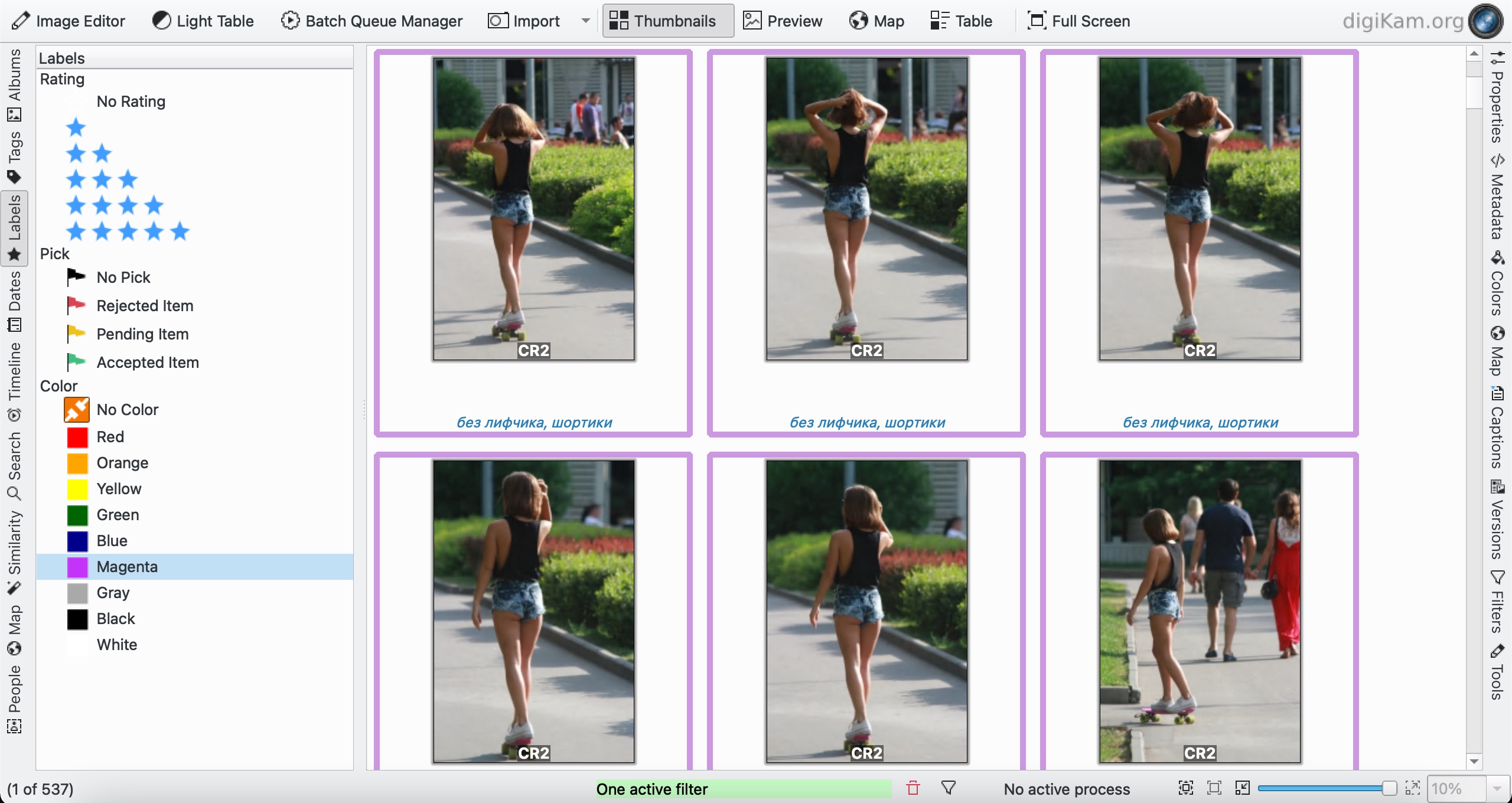This screenshot has width=1512, height=803.
Task: Filter by two star rating
Action: (x=89, y=154)
